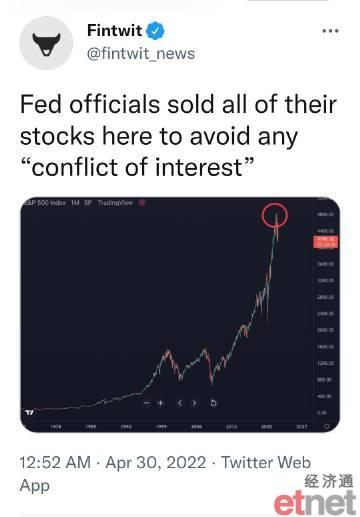Zoom out the chart with minus icon

pyautogui.click(x=146, y=403)
